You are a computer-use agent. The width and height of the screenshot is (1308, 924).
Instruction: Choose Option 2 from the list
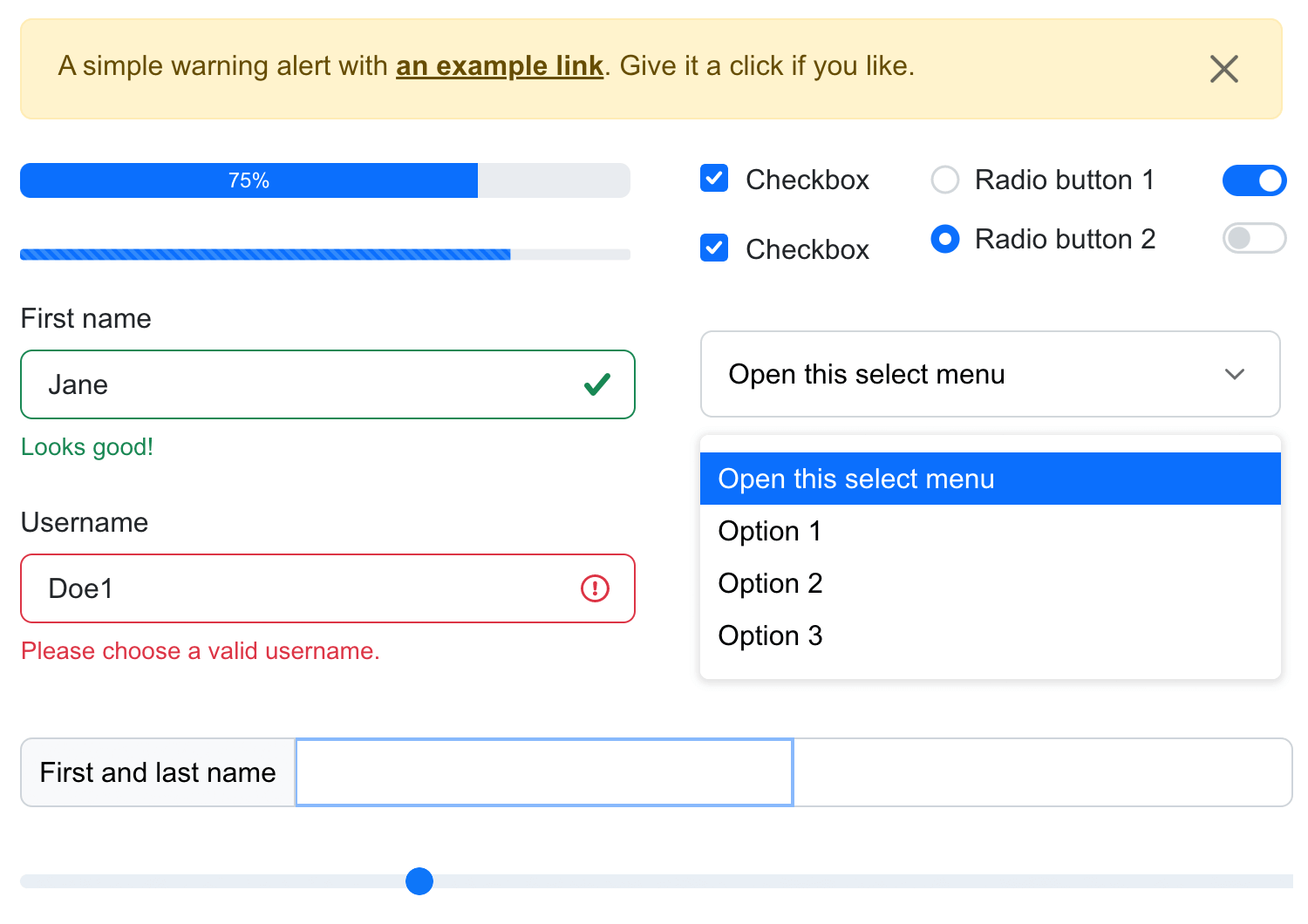tap(991, 583)
